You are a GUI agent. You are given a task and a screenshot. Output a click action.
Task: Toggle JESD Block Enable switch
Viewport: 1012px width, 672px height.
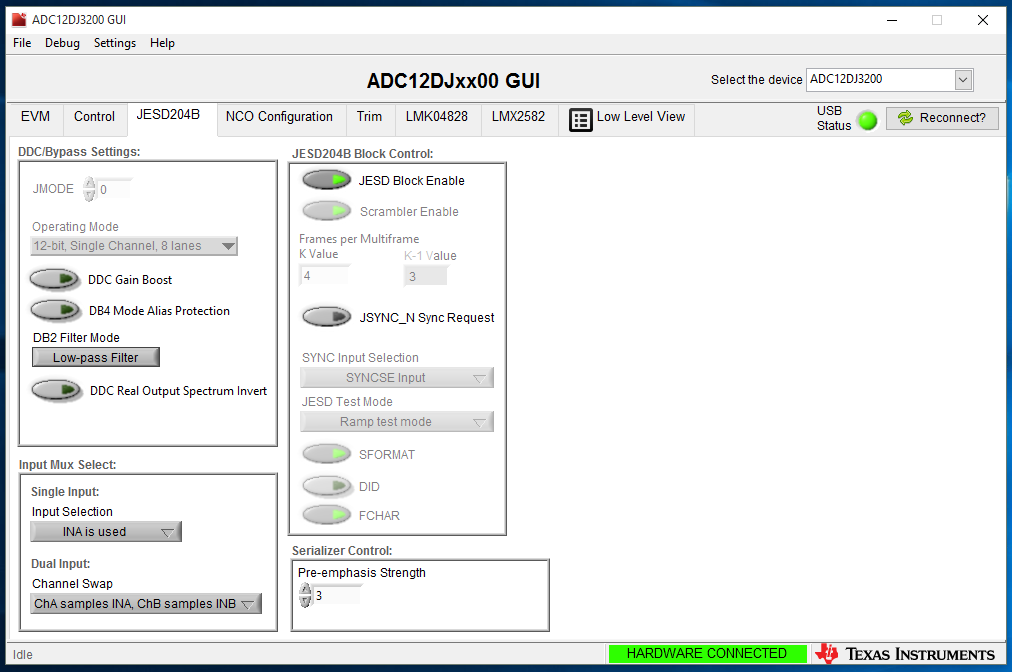click(x=327, y=180)
